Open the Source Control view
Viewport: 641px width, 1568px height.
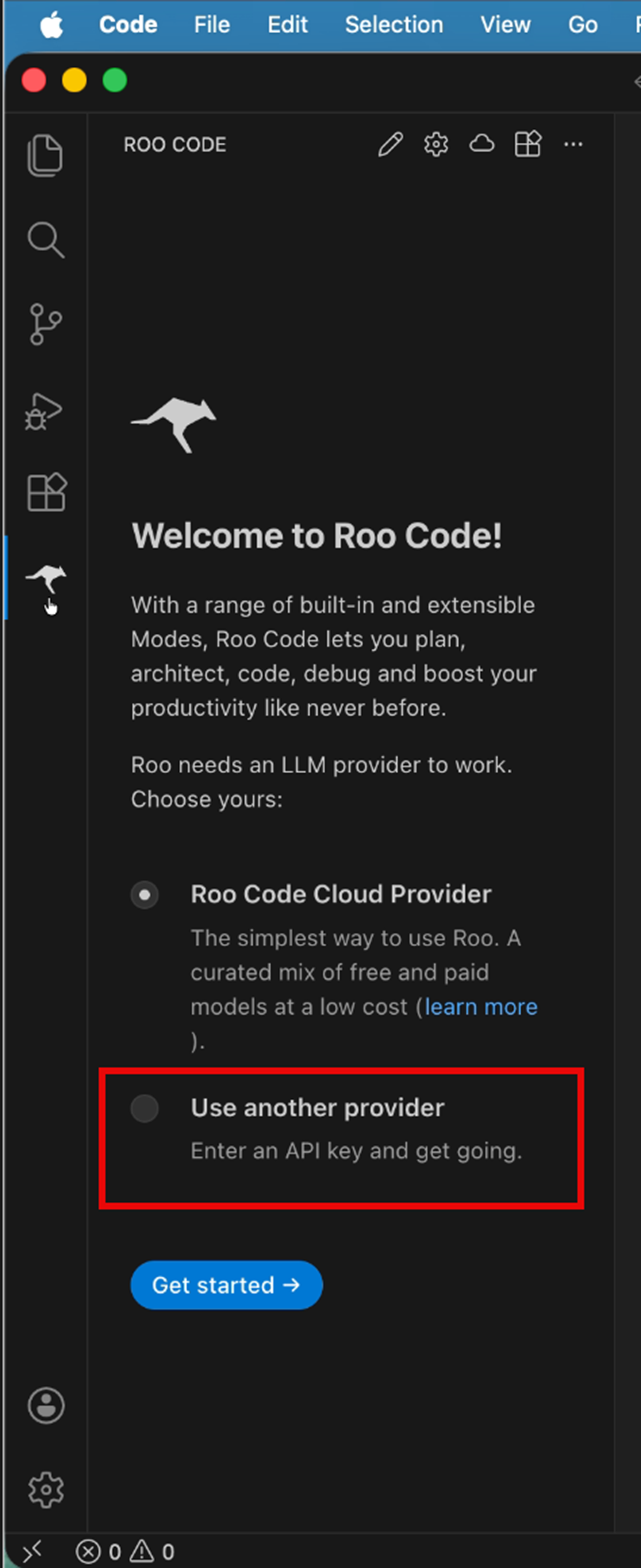[45, 324]
